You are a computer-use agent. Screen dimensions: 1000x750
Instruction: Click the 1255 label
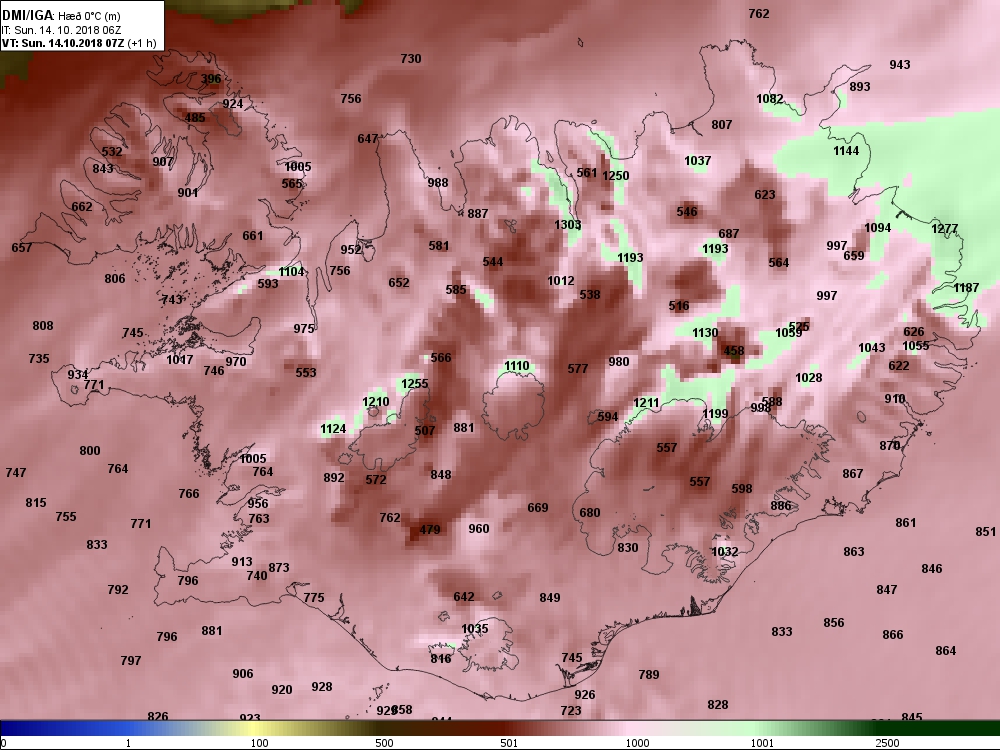click(415, 384)
